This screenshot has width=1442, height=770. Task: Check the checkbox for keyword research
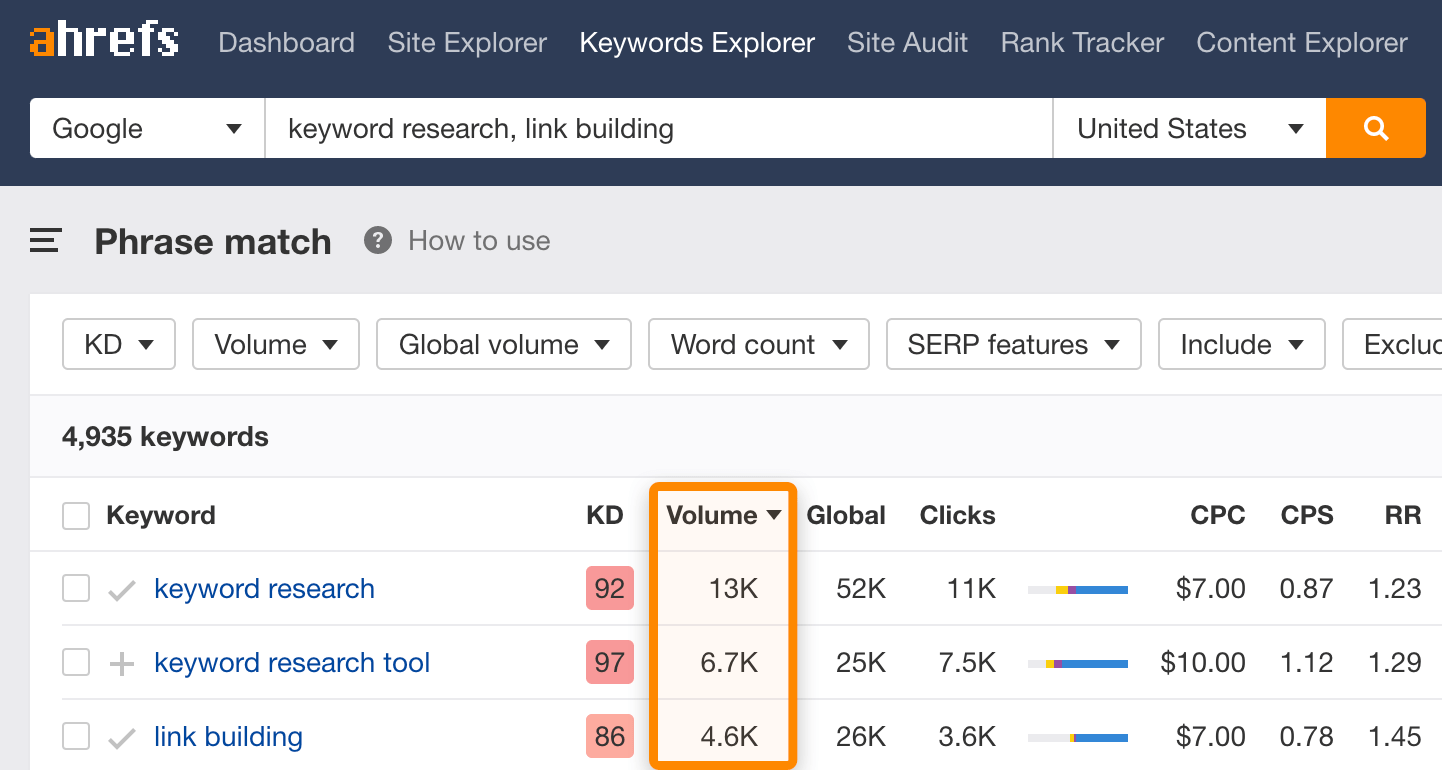click(76, 589)
